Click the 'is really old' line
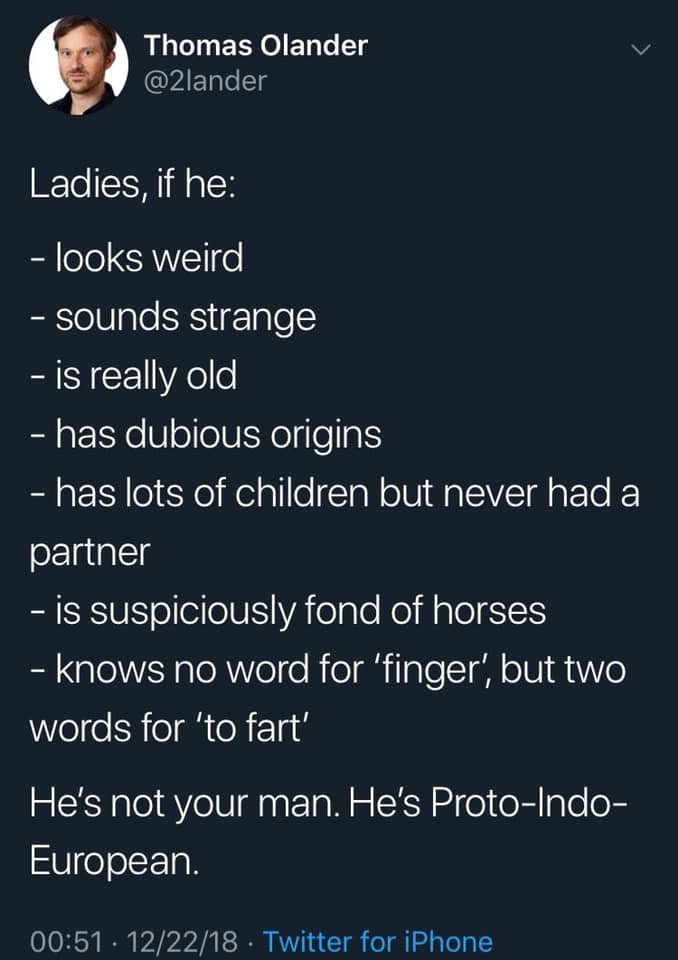This screenshot has width=678, height=960. pyautogui.click(x=134, y=375)
